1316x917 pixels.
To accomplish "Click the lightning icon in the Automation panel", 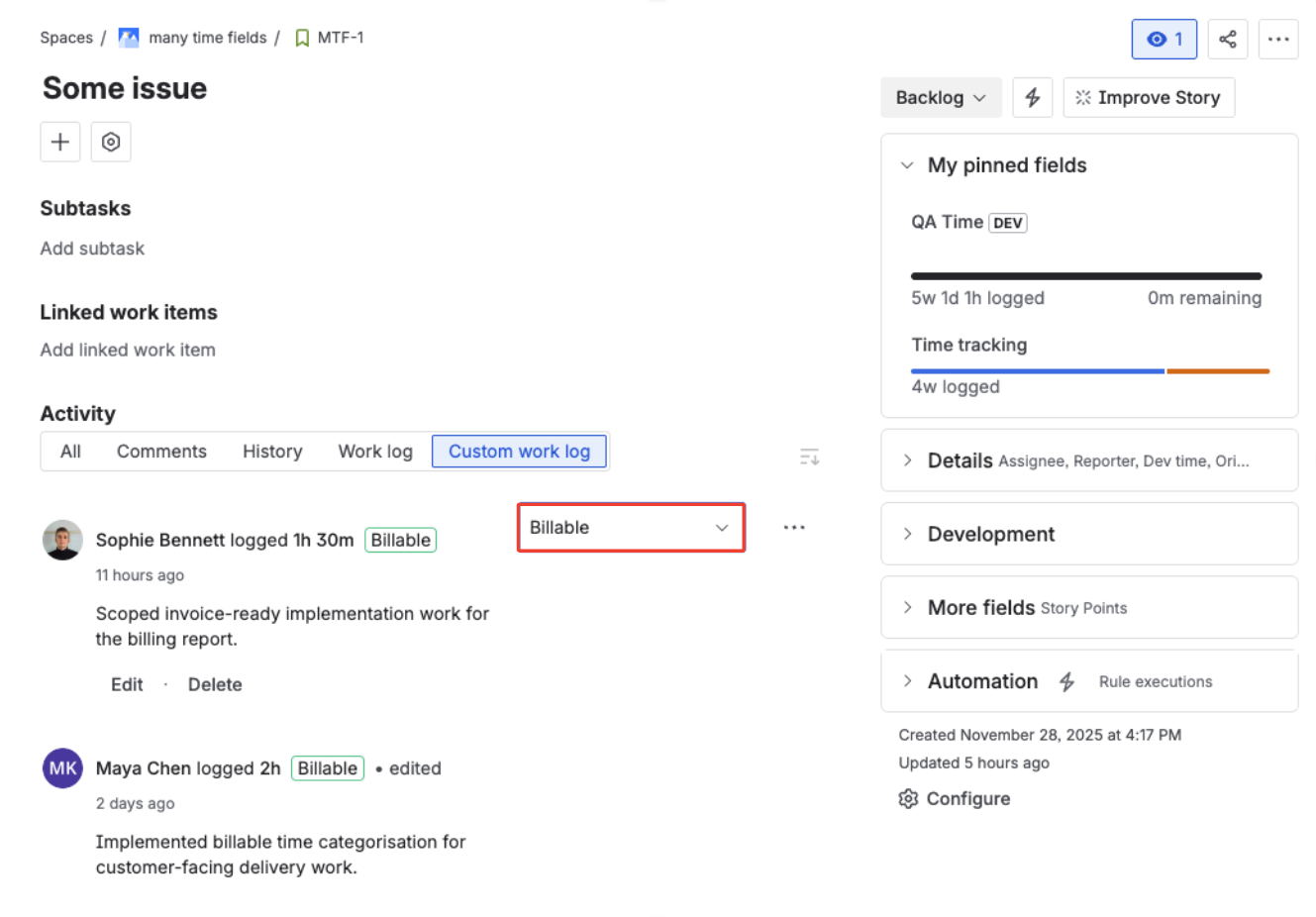I will pos(1066,681).
